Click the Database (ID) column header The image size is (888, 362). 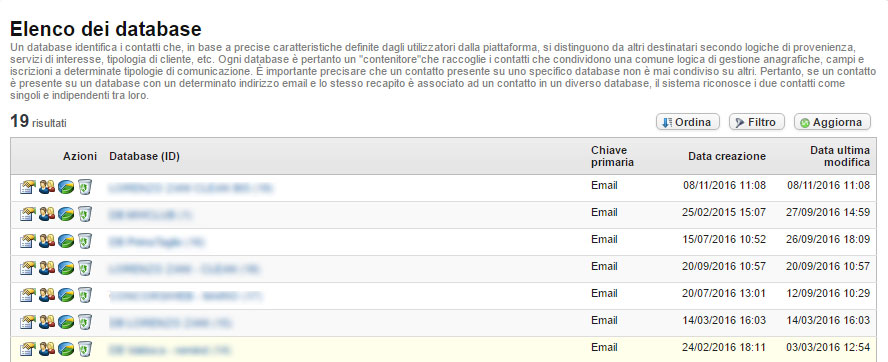tap(144, 156)
